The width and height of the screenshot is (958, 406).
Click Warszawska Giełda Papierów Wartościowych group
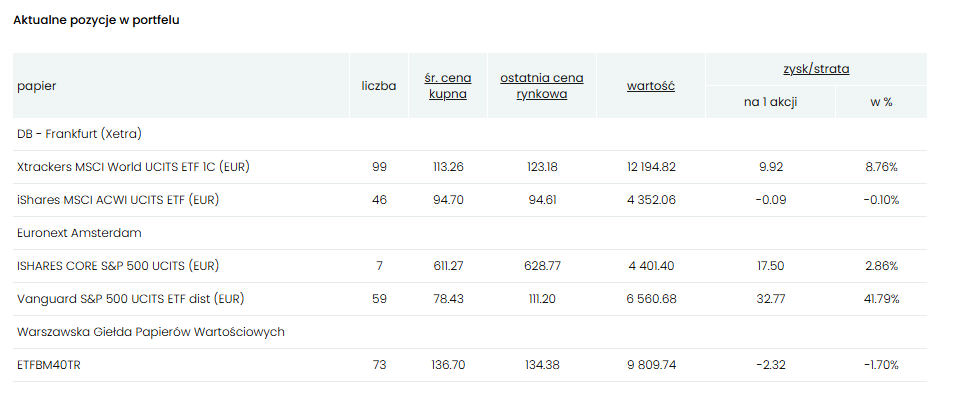[151, 332]
